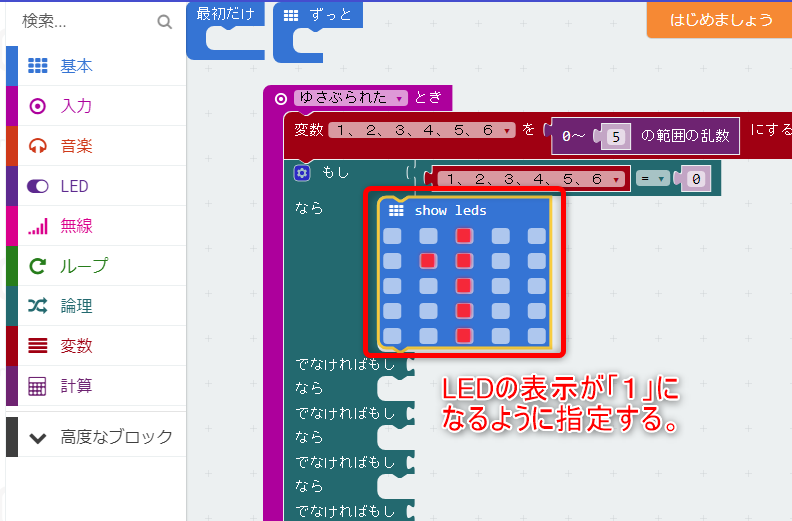
Task: Select the の範囲の乱数 random block
Action: [685, 136]
